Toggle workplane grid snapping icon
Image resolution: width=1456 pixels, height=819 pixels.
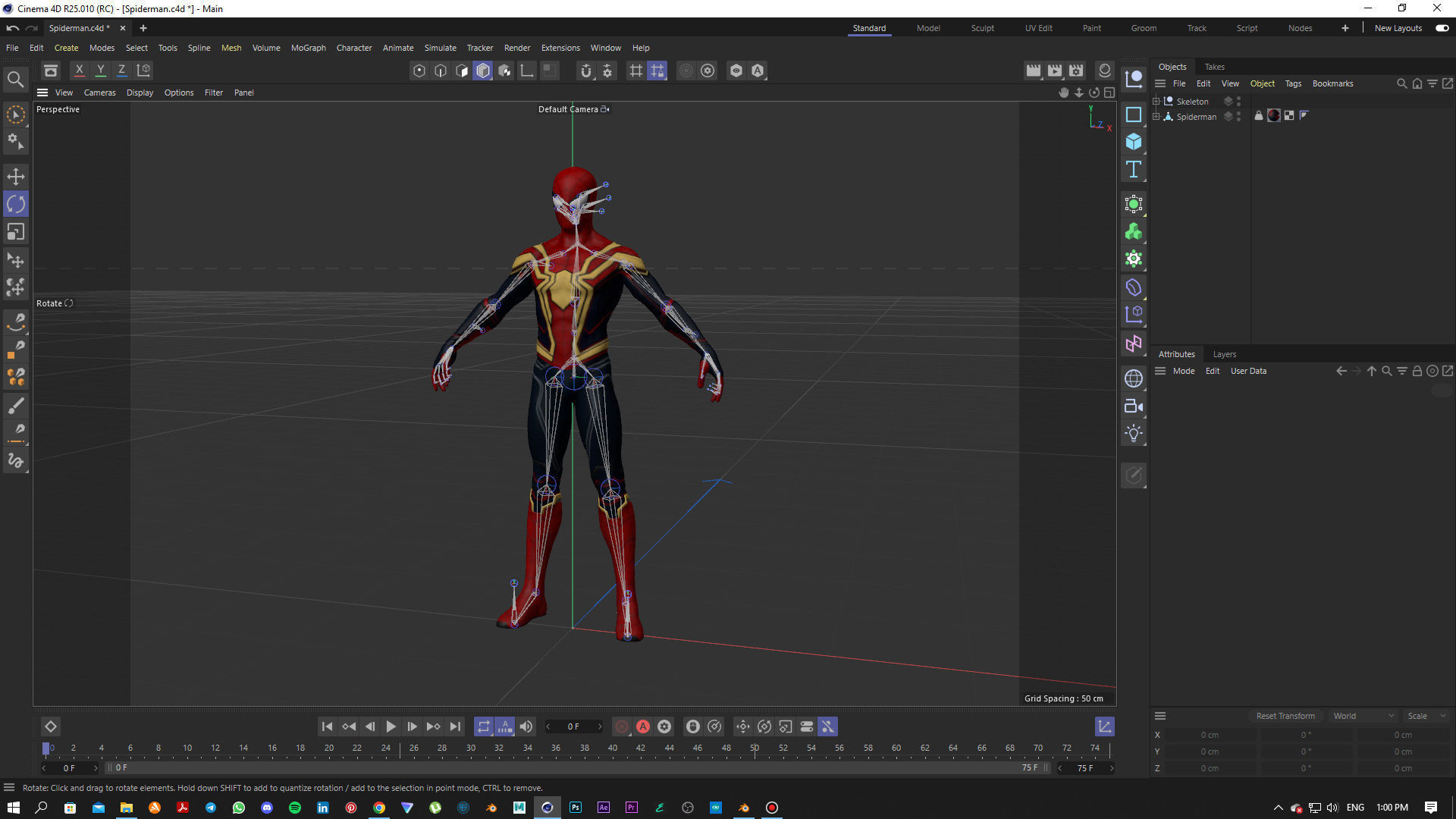pos(657,71)
